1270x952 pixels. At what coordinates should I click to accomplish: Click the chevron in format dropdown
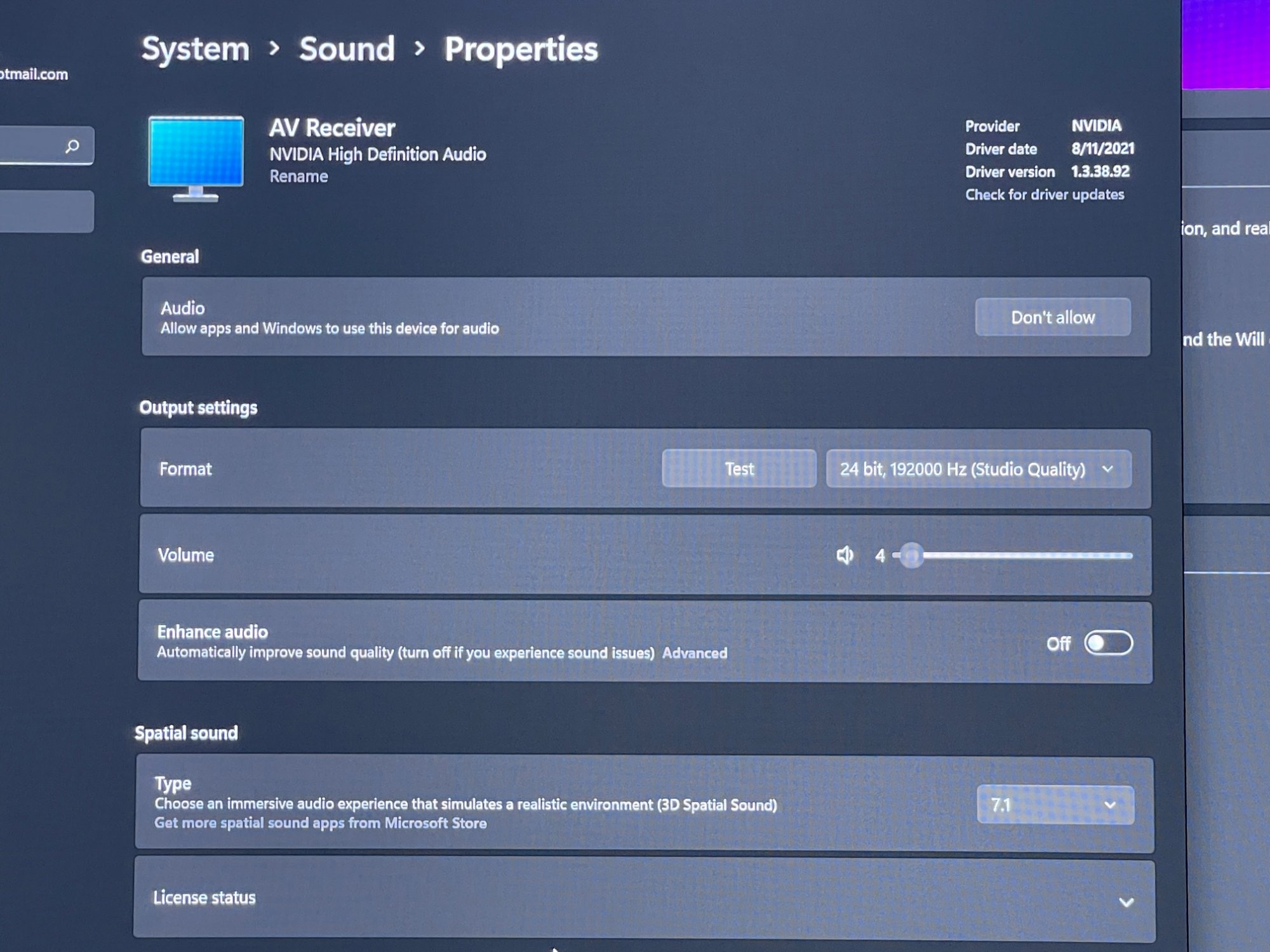1108,469
